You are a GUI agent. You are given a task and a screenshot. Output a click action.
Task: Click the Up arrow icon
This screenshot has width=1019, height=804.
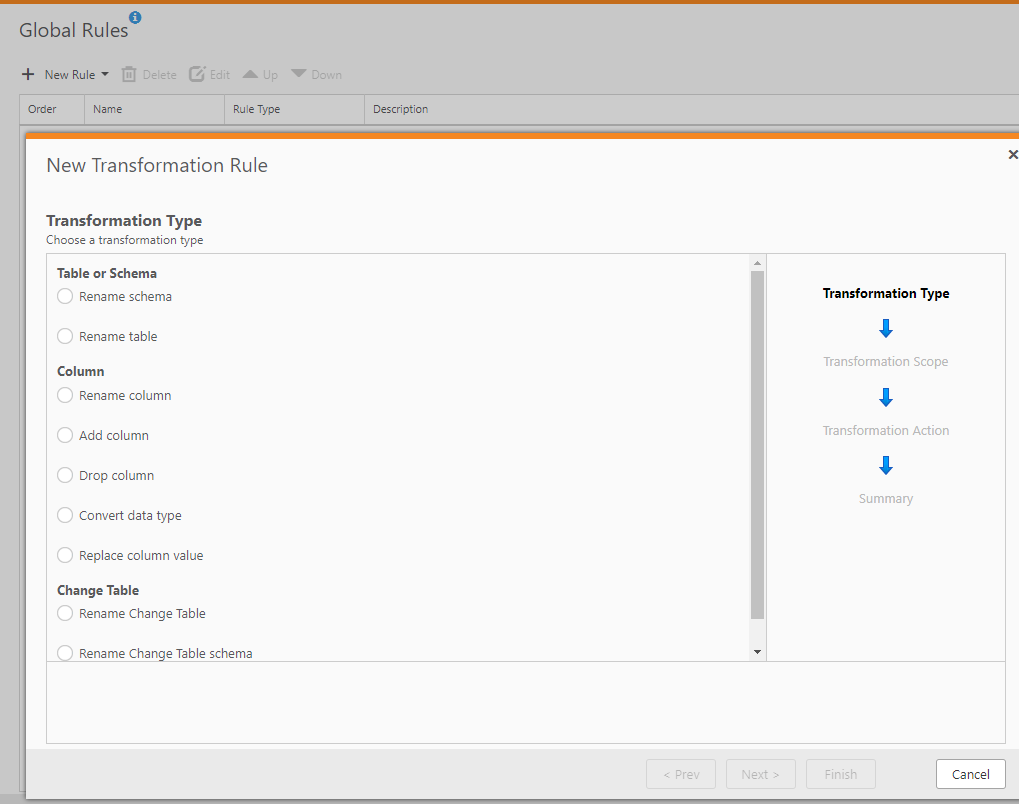[x=250, y=75]
